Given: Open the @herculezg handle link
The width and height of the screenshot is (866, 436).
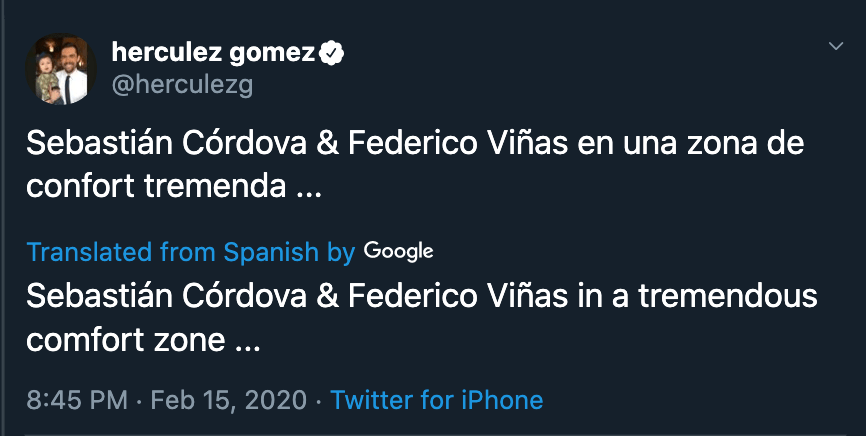Looking at the screenshot, I should point(182,85).
